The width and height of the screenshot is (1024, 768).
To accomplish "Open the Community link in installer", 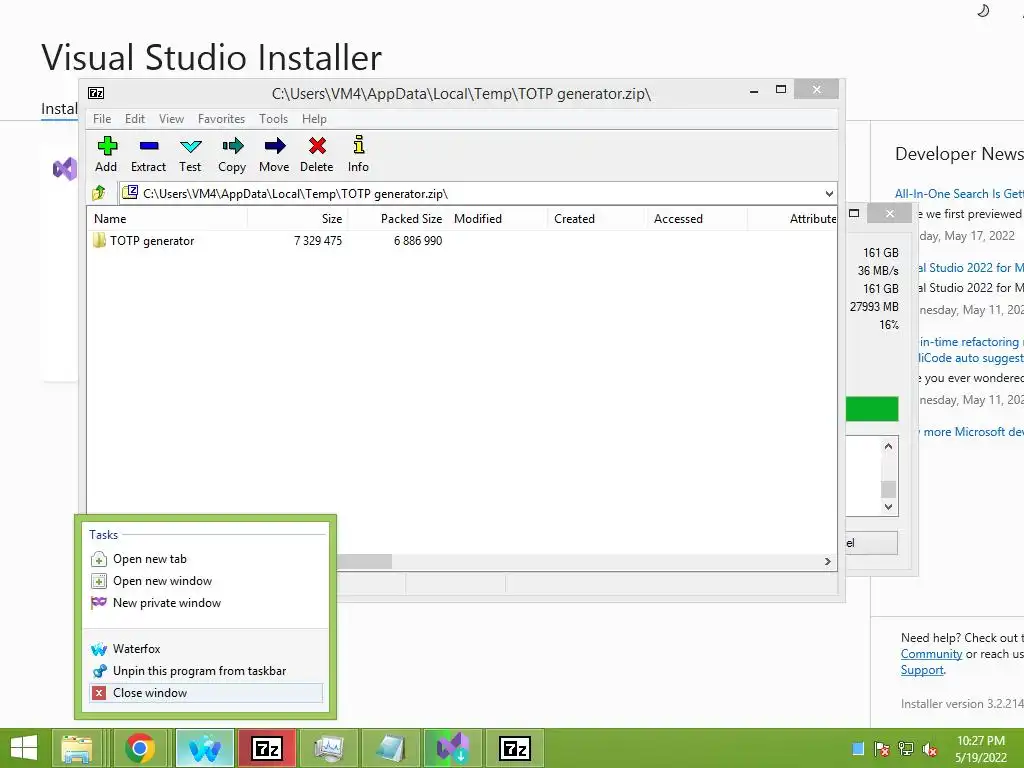I will click(931, 654).
